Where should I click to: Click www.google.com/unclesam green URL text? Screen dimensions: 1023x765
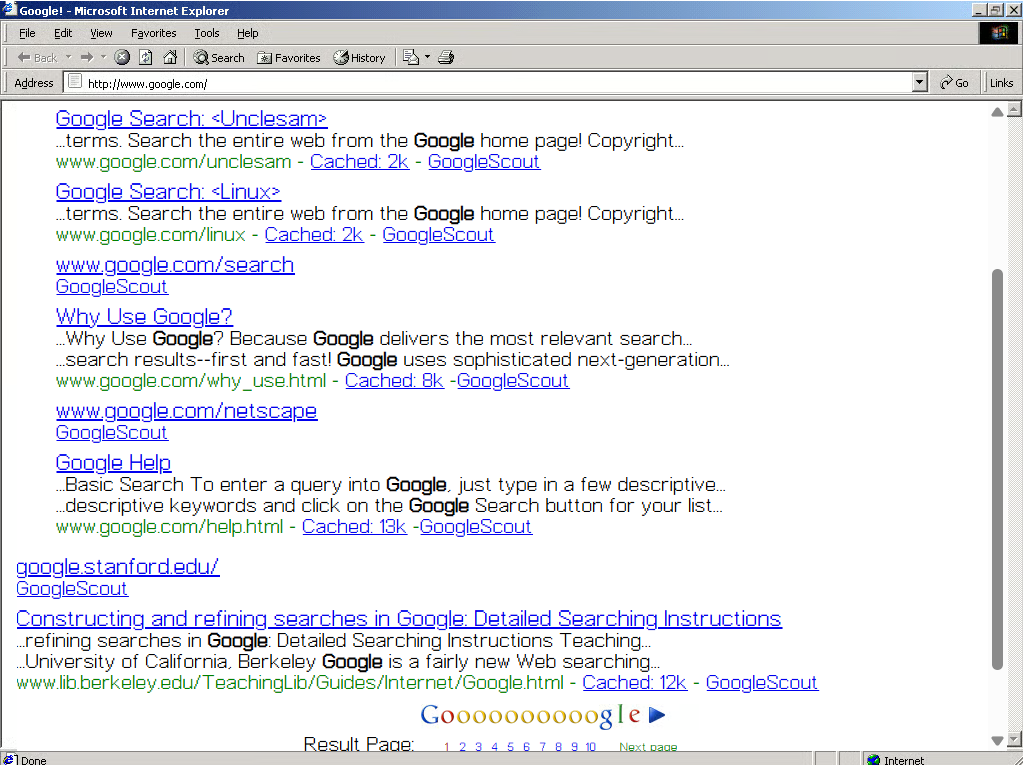[x=174, y=162]
